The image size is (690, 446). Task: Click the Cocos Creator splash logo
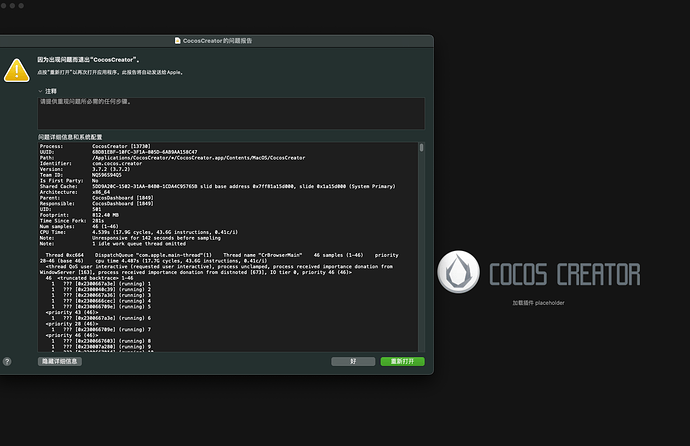point(459,272)
